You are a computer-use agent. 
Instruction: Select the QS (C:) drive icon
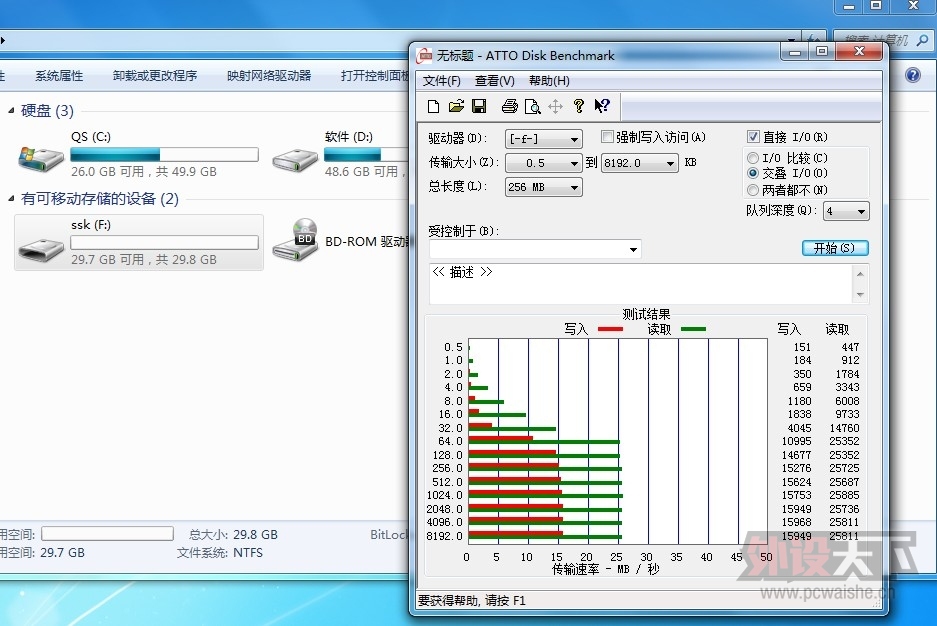coord(41,158)
